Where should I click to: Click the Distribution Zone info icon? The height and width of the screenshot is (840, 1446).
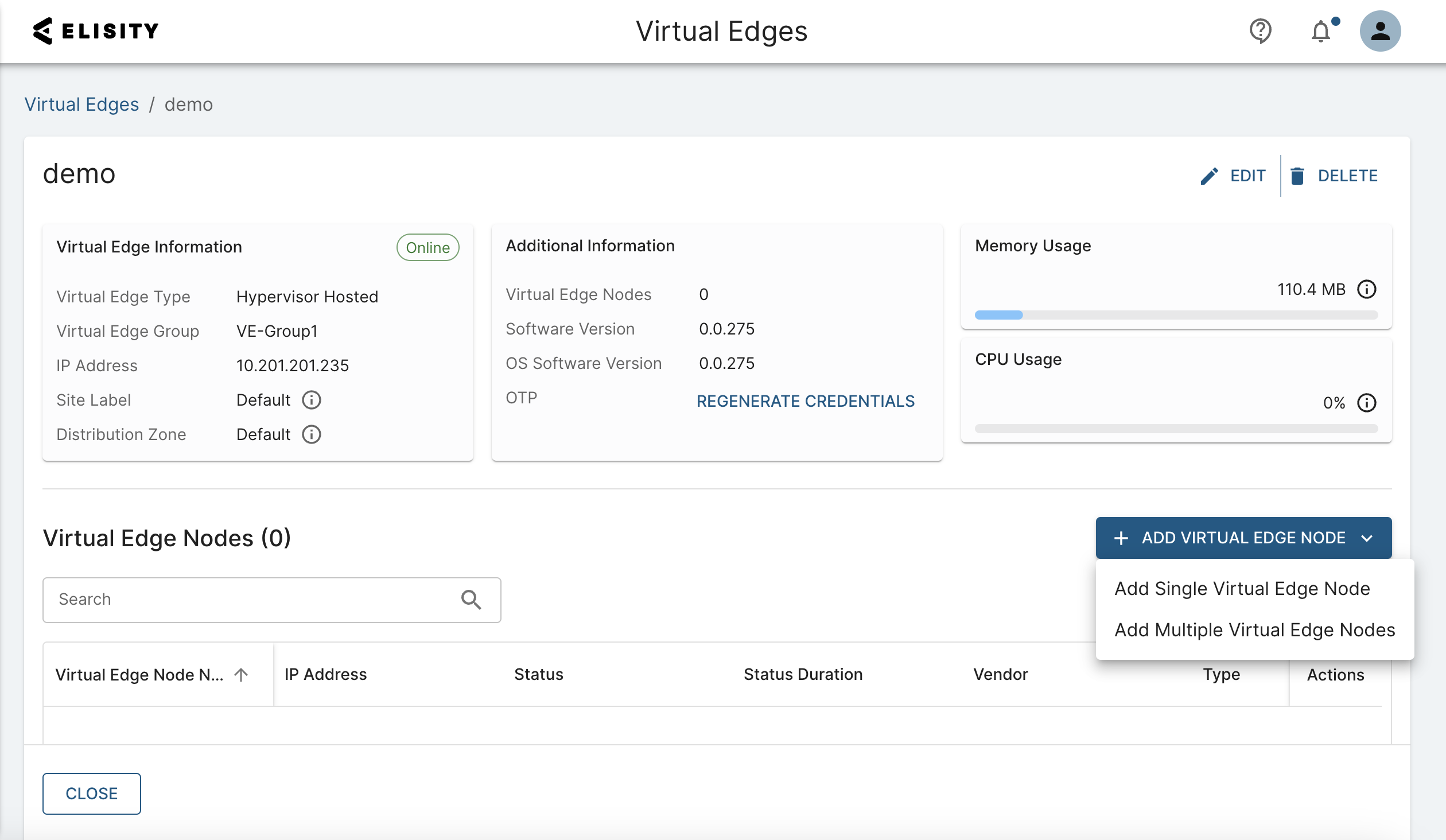point(312,434)
